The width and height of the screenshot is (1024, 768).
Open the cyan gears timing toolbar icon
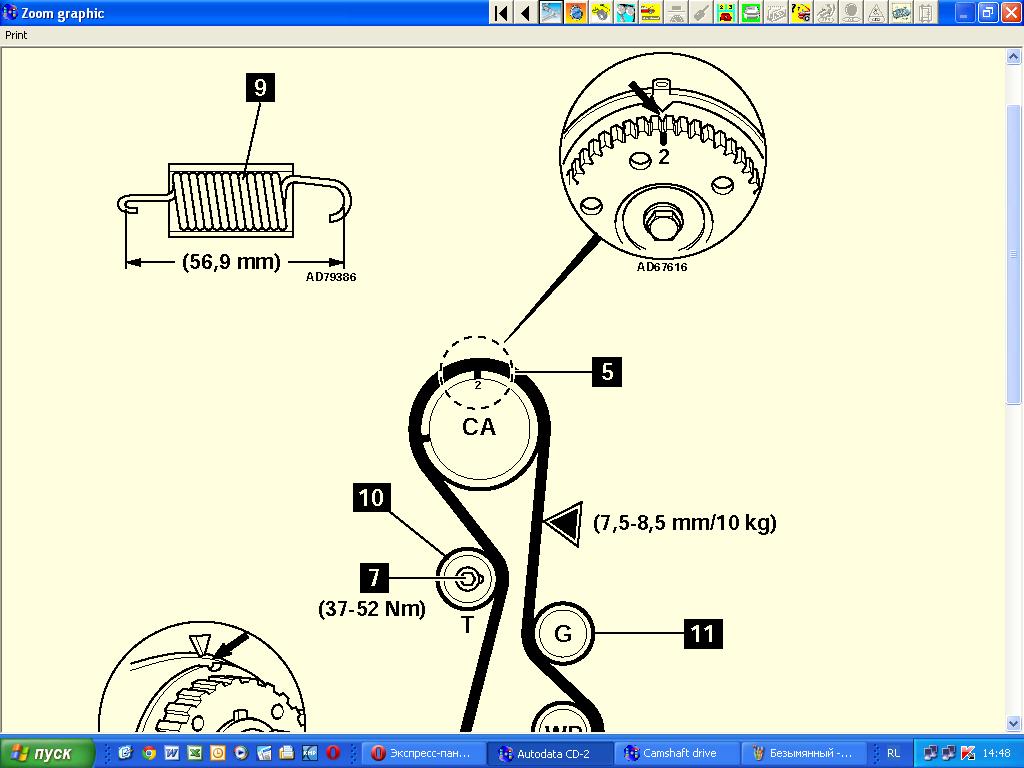point(626,12)
